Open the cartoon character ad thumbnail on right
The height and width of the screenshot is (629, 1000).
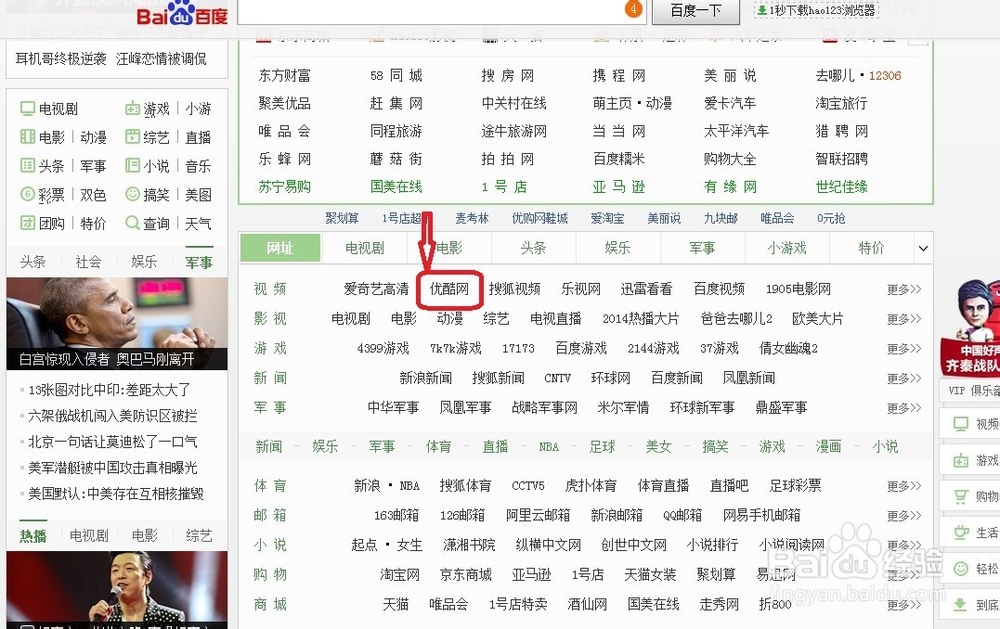tap(970, 327)
